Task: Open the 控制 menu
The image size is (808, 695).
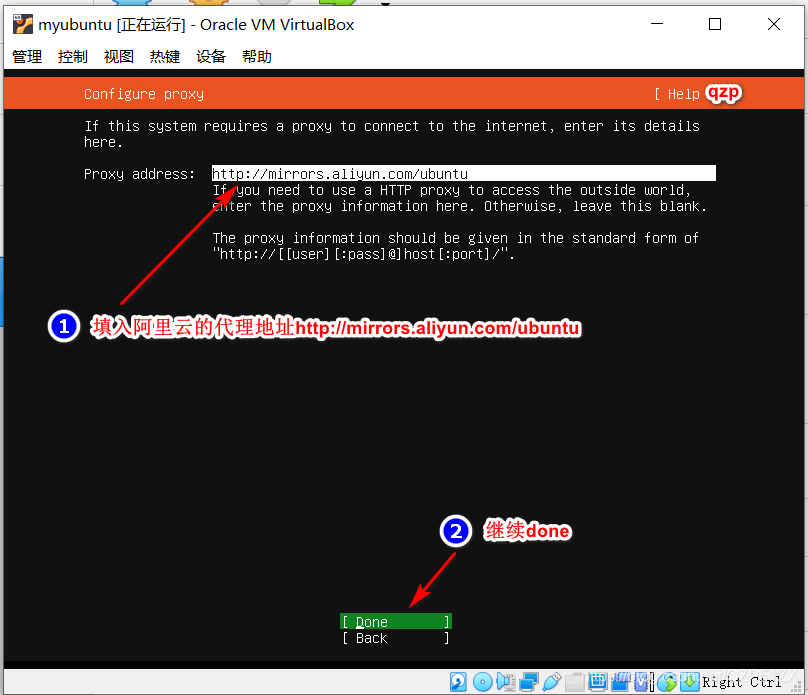Action: 73,56
